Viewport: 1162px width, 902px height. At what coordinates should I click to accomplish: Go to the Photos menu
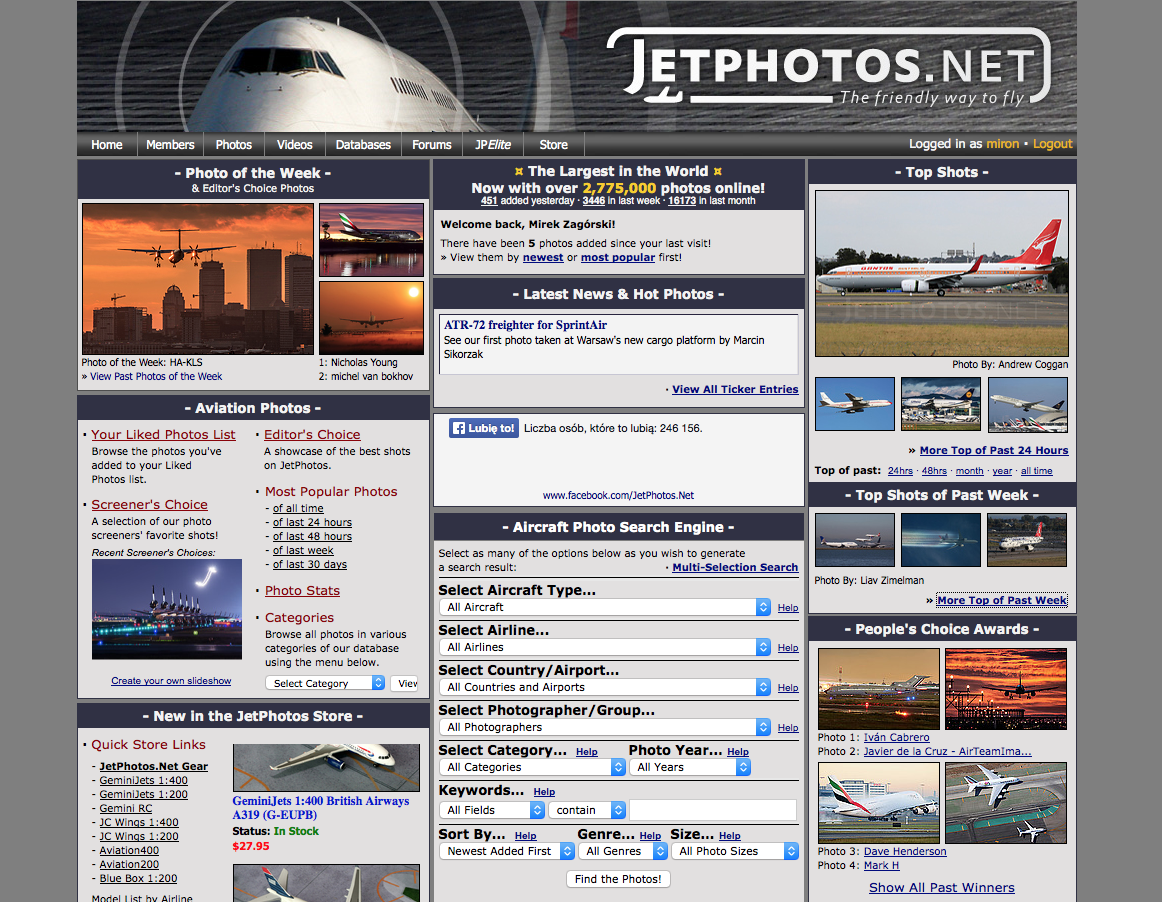[233, 145]
